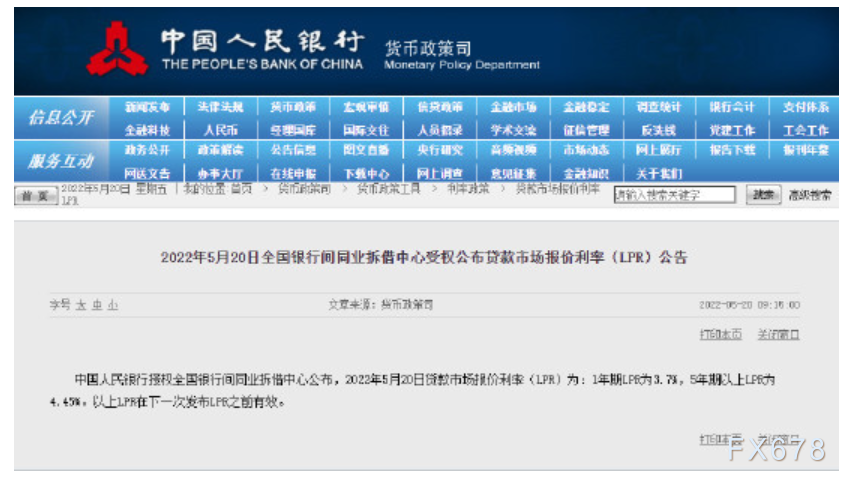
Task: Click the 信息公开 section header
Action: coord(61,117)
